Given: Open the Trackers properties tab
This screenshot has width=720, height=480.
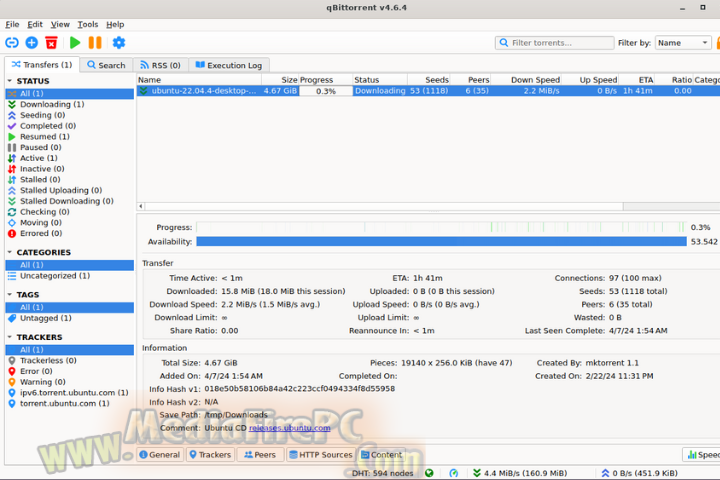Looking at the screenshot, I should 210,455.
